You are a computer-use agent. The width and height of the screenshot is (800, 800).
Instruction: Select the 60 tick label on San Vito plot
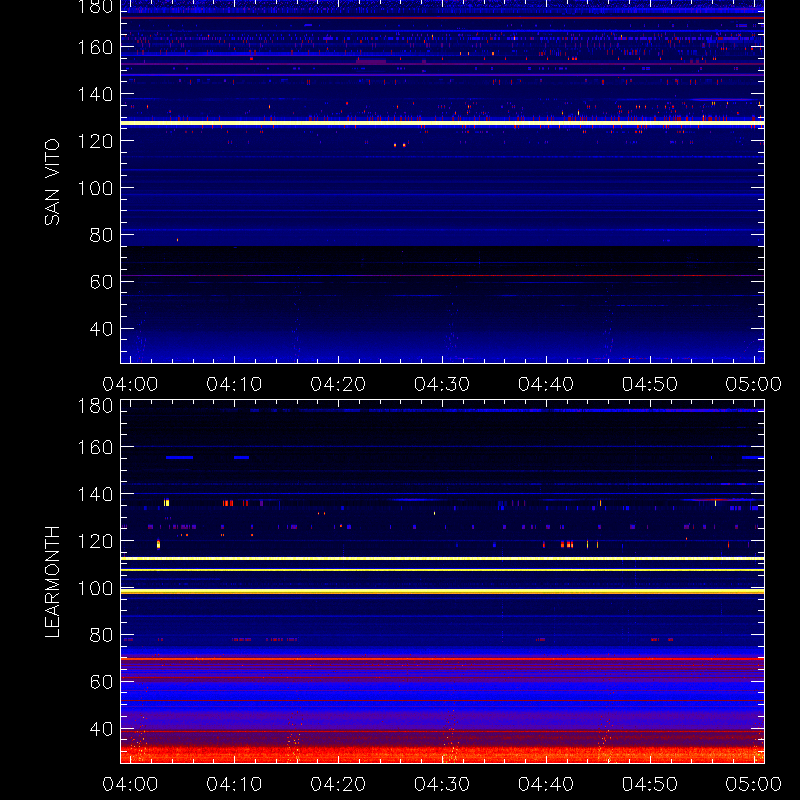(101, 282)
